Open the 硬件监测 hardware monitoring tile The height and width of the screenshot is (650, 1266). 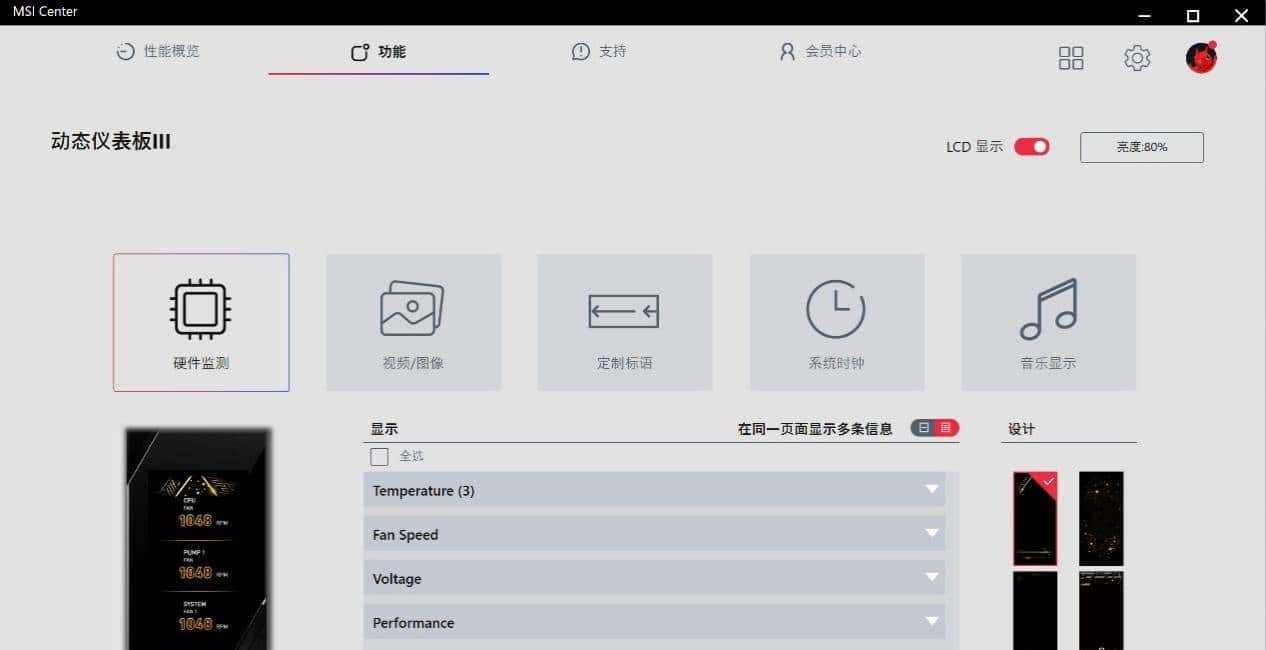[x=200, y=322]
